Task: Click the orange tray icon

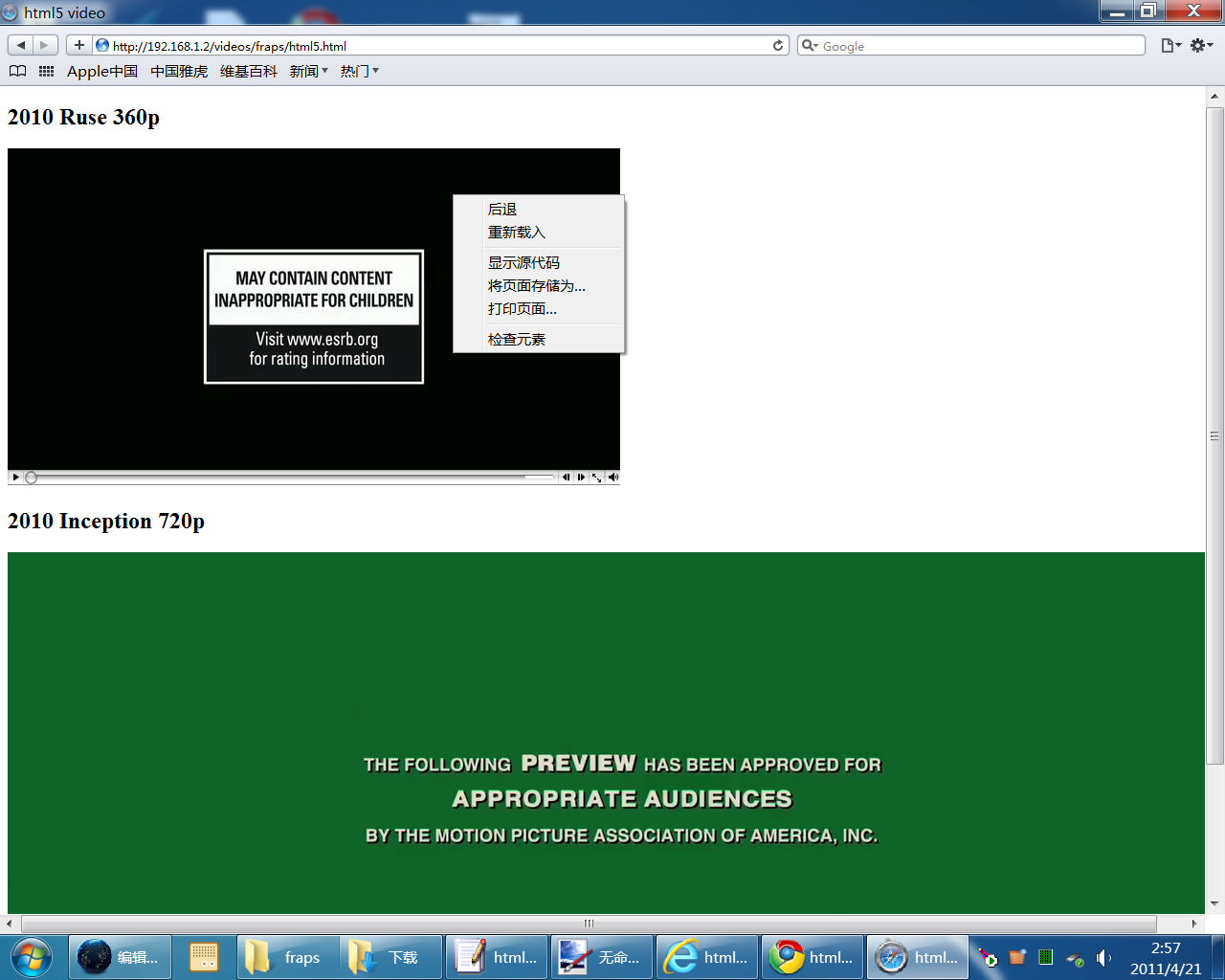Action: pos(1017,957)
